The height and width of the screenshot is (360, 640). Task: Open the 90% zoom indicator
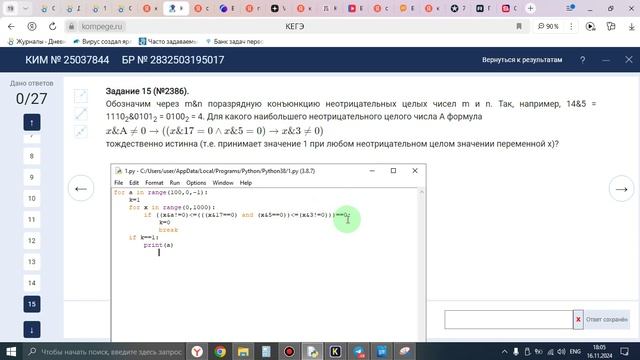coord(548,27)
